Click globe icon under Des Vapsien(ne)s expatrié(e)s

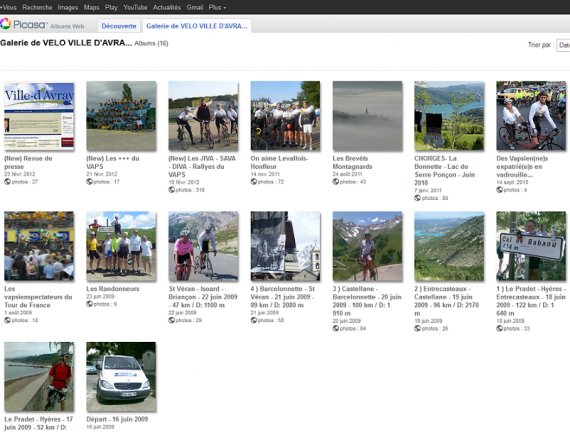tap(500, 190)
